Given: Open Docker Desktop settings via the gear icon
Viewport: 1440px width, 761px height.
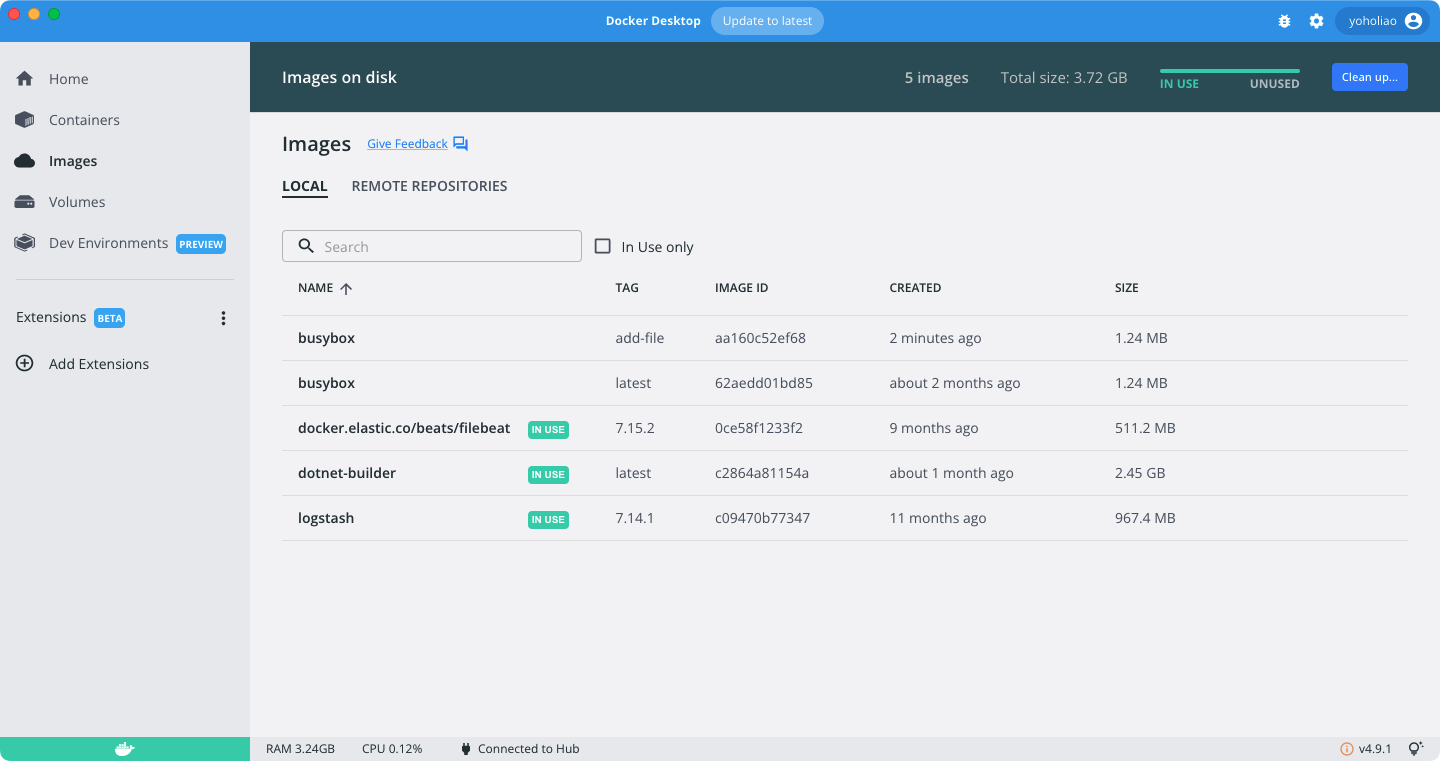Looking at the screenshot, I should [x=1316, y=20].
